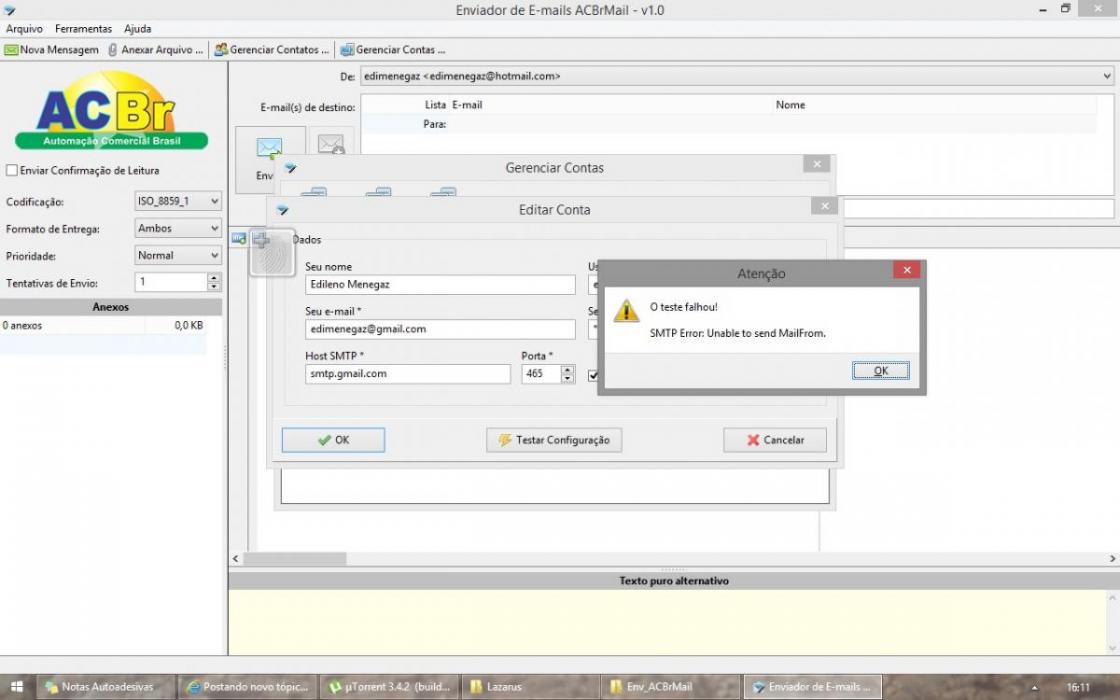The width and height of the screenshot is (1120, 700).
Task: Close the Gerenciar Contas window
Action: point(816,164)
